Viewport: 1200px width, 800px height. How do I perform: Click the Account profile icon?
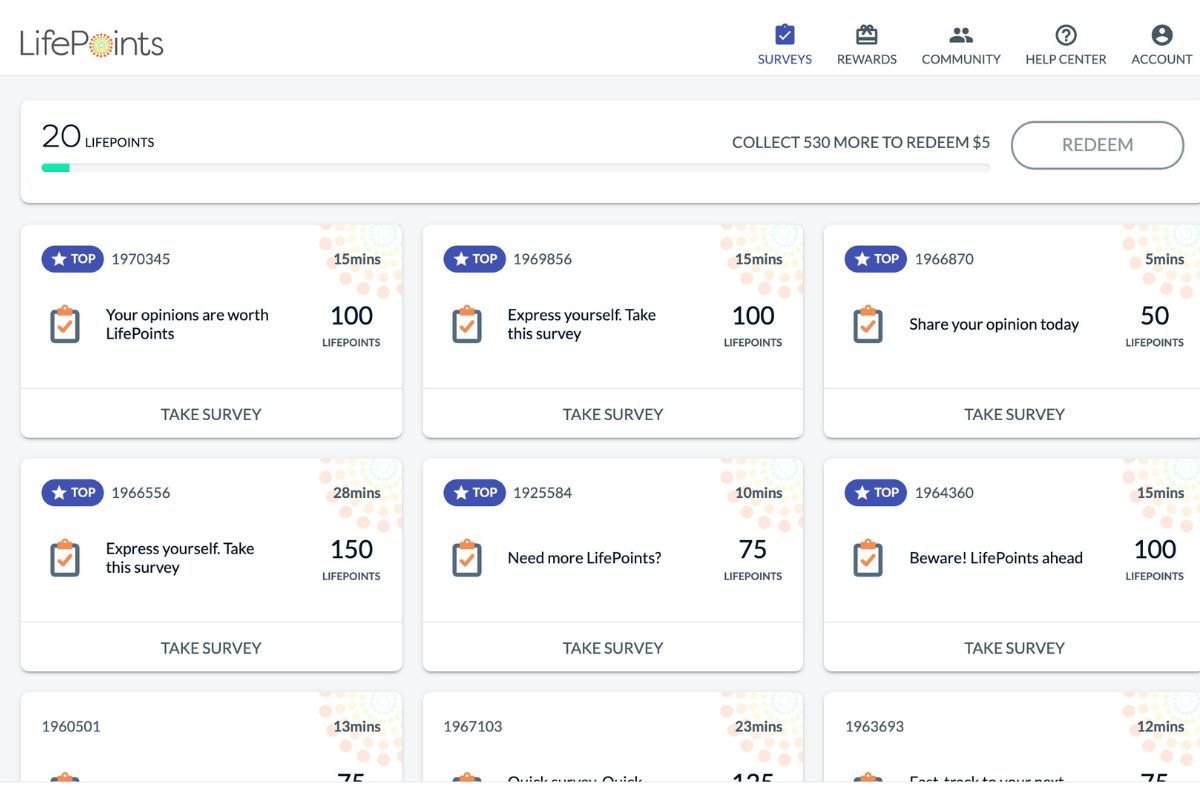point(1160,33)
